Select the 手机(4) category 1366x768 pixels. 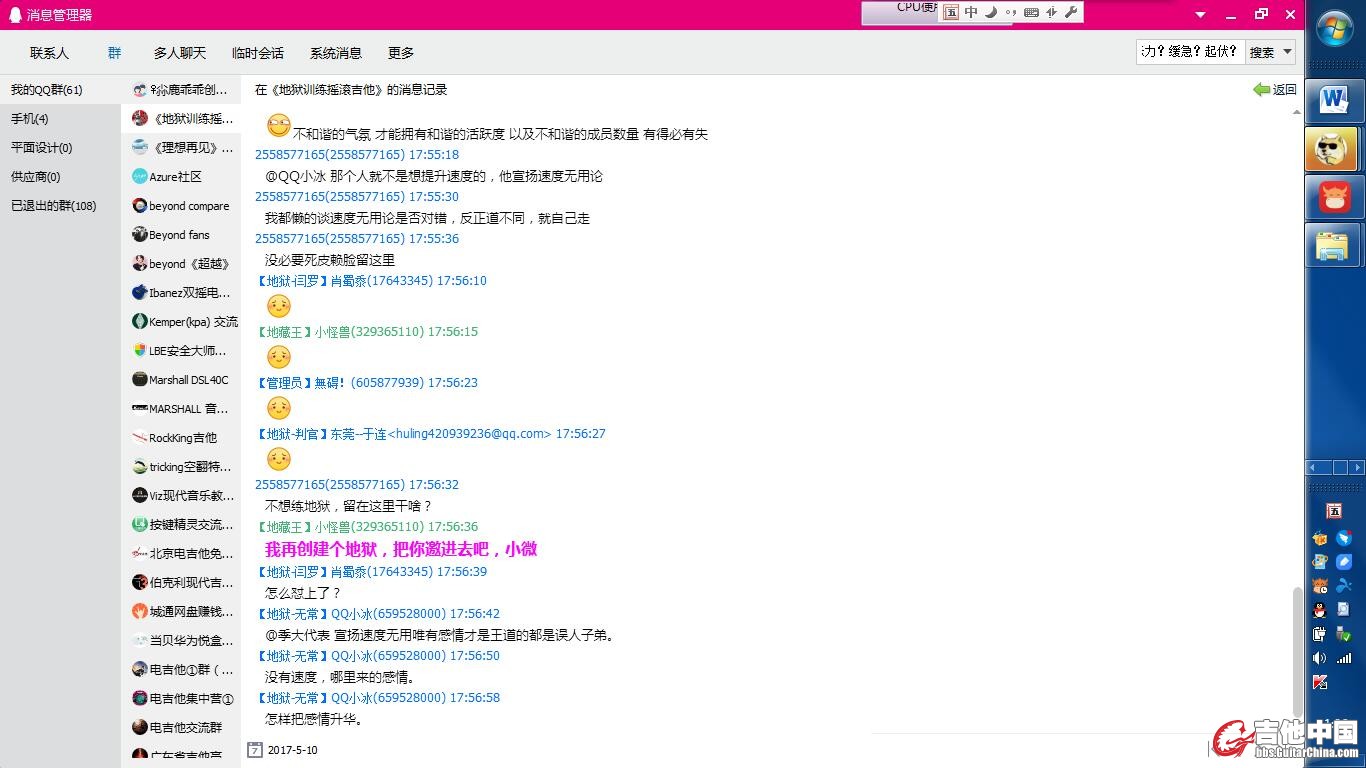(60, 118)
